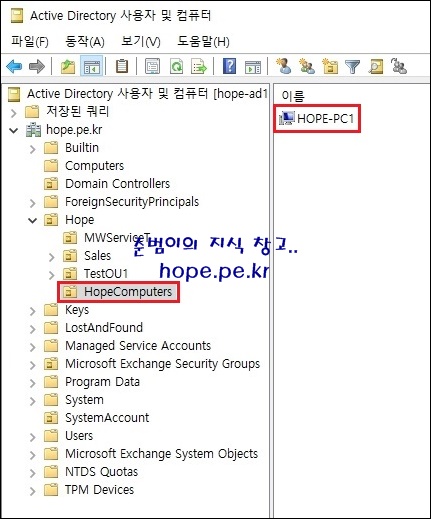Click the clipboard paste toolbar icon
Screen dimensions: 431x519
(122, 66)
